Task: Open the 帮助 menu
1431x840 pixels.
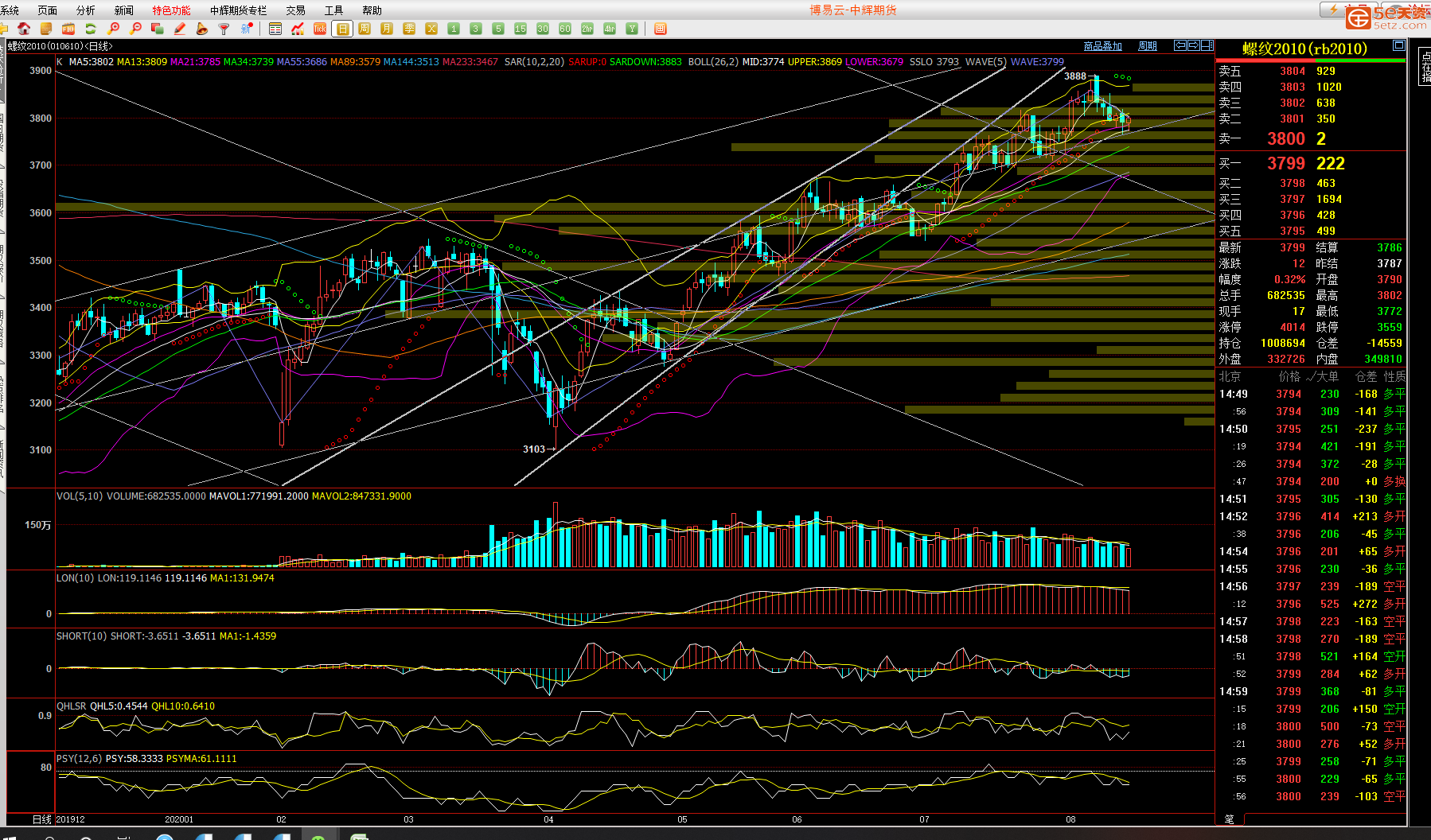Action: tap(372, 10)
